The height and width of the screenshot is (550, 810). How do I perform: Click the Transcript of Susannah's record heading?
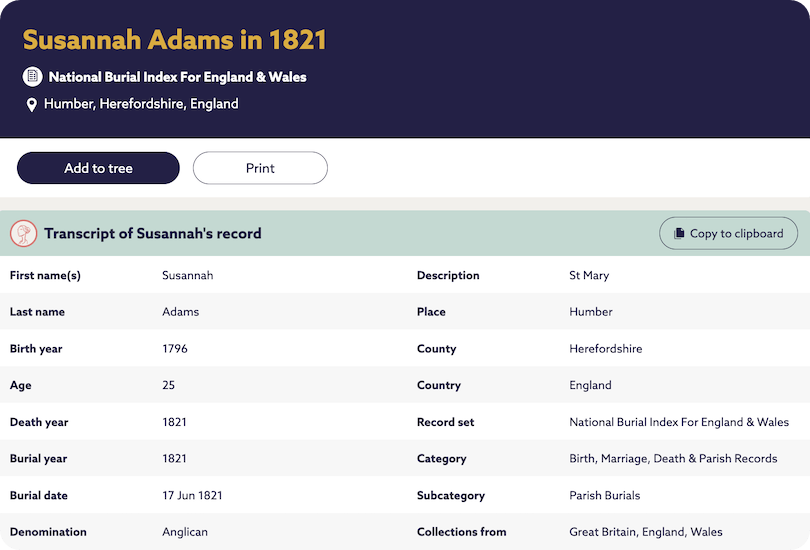[x=153, y=234]
